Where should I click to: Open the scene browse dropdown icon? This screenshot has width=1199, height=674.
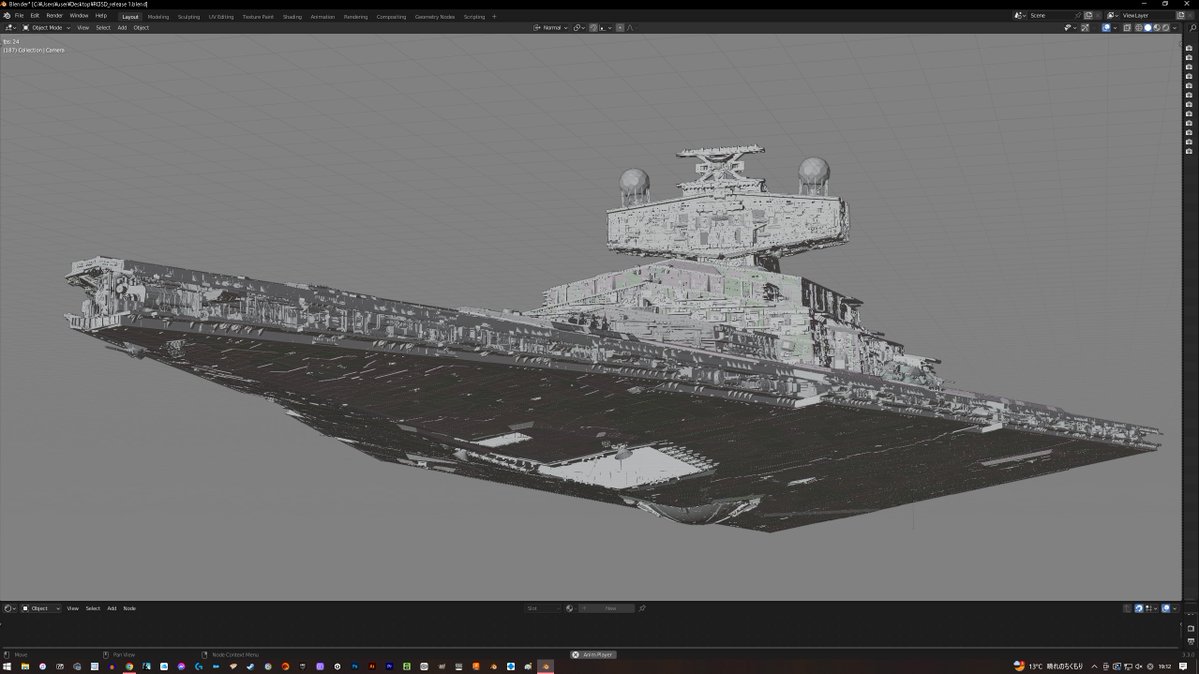coord(1019,15)
